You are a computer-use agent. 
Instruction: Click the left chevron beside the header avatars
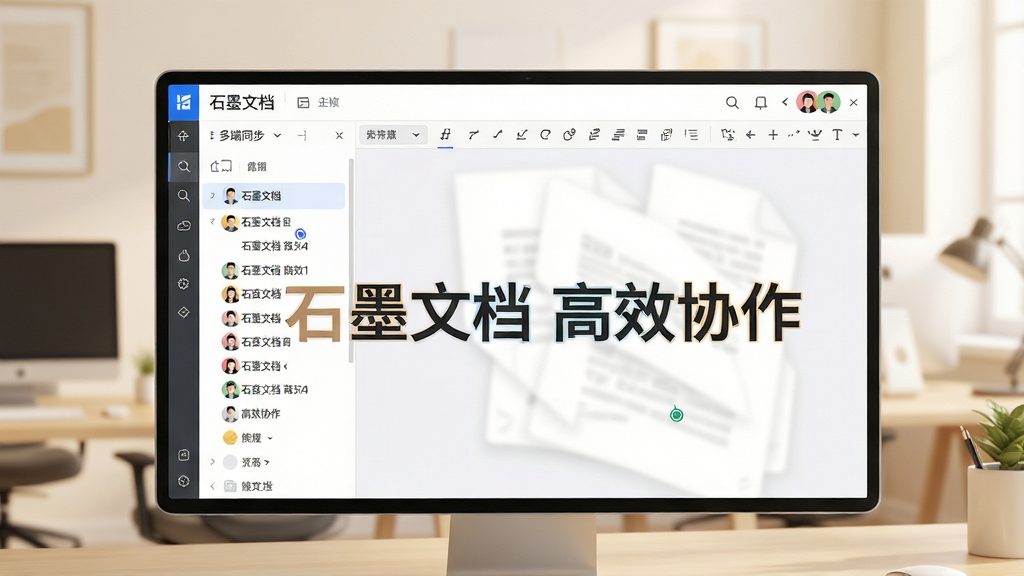pos(785,102)
